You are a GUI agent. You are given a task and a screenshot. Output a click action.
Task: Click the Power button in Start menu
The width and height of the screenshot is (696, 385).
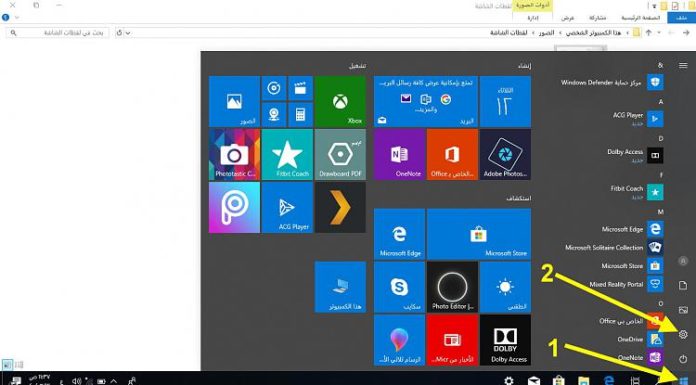tap(683, 359)
